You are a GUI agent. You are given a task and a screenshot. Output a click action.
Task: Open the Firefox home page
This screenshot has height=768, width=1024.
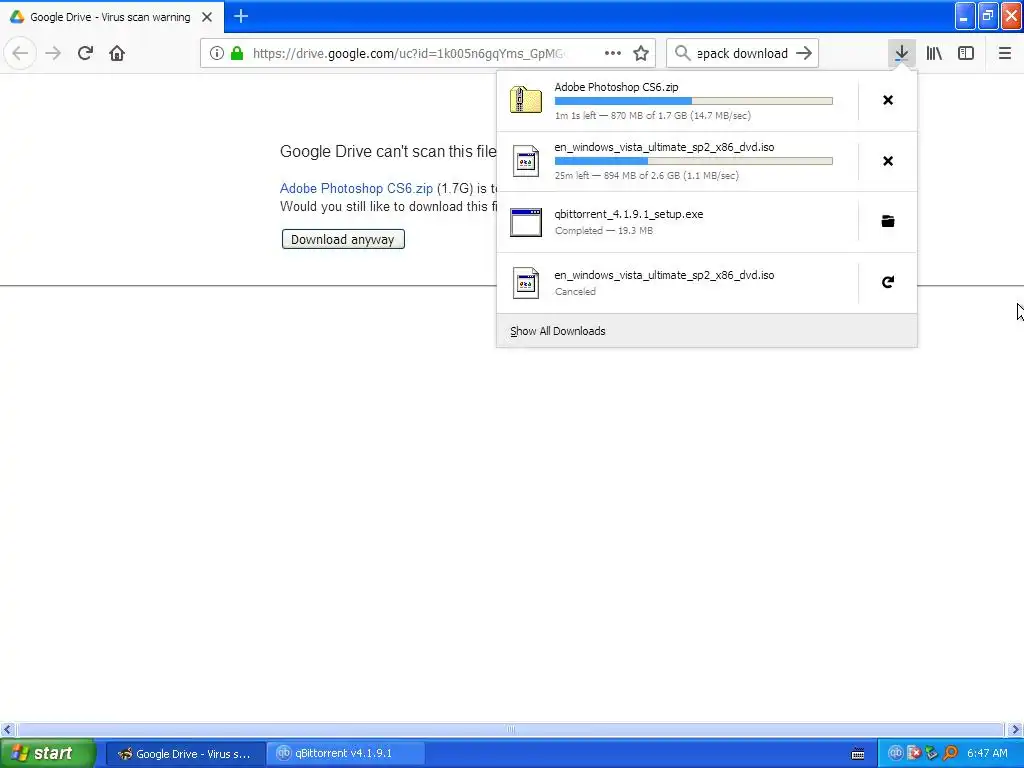(117, 53)
